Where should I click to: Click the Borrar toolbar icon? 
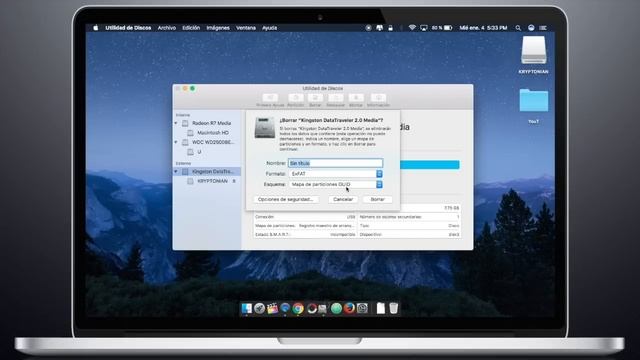(x=315, y=98)
